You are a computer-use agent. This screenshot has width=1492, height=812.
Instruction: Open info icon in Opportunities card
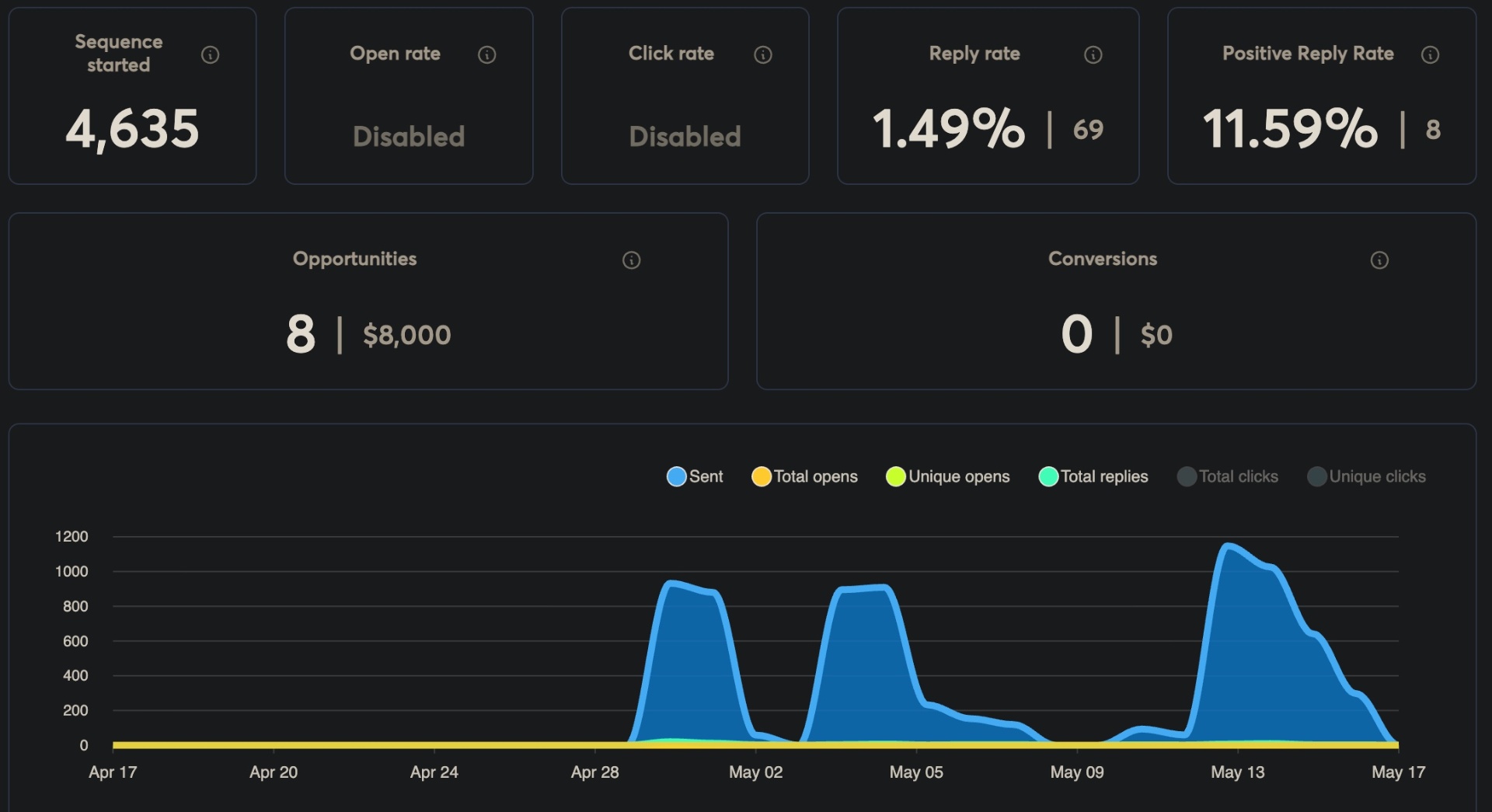tap(631, 260)
